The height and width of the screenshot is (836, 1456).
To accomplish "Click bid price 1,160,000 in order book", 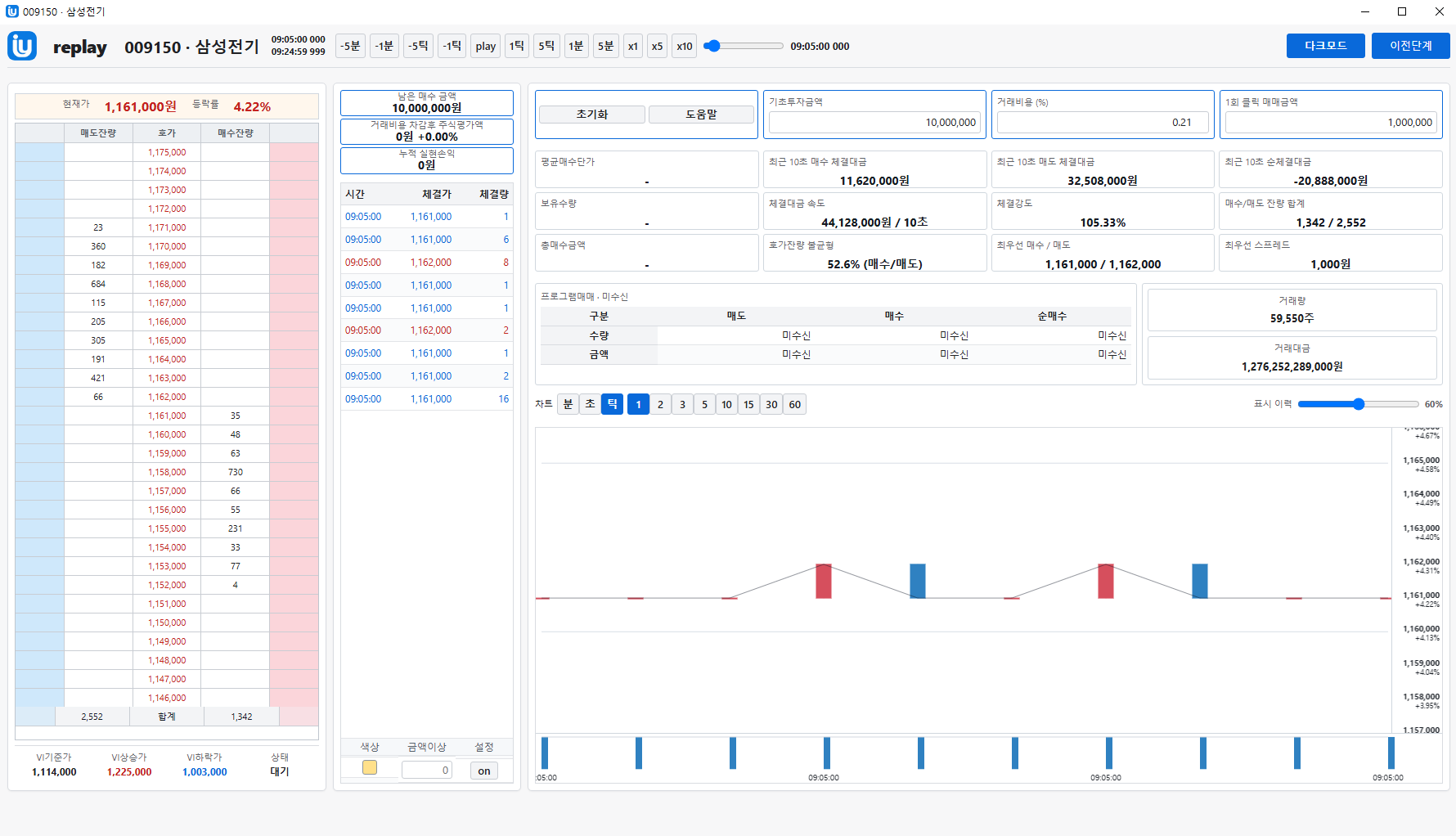I will pos(167,434).
